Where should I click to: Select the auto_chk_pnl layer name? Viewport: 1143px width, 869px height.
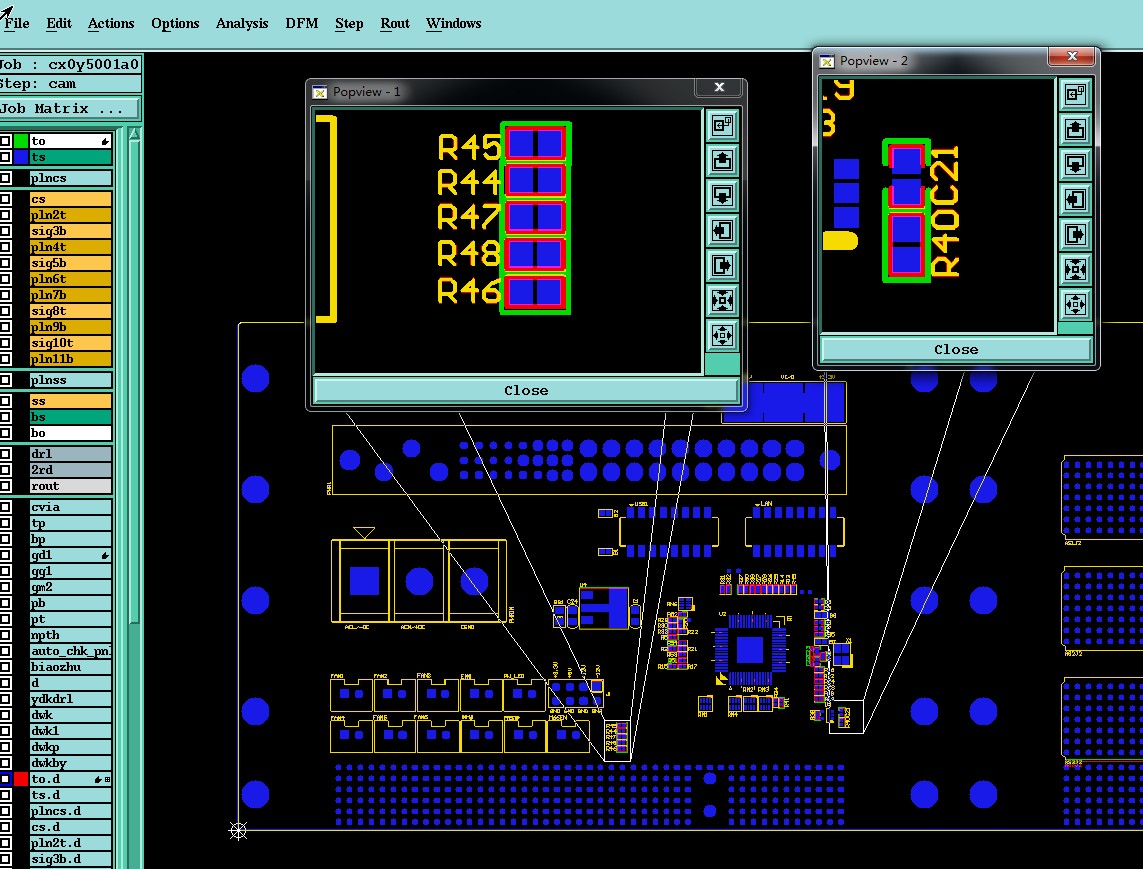coord(71,651)
